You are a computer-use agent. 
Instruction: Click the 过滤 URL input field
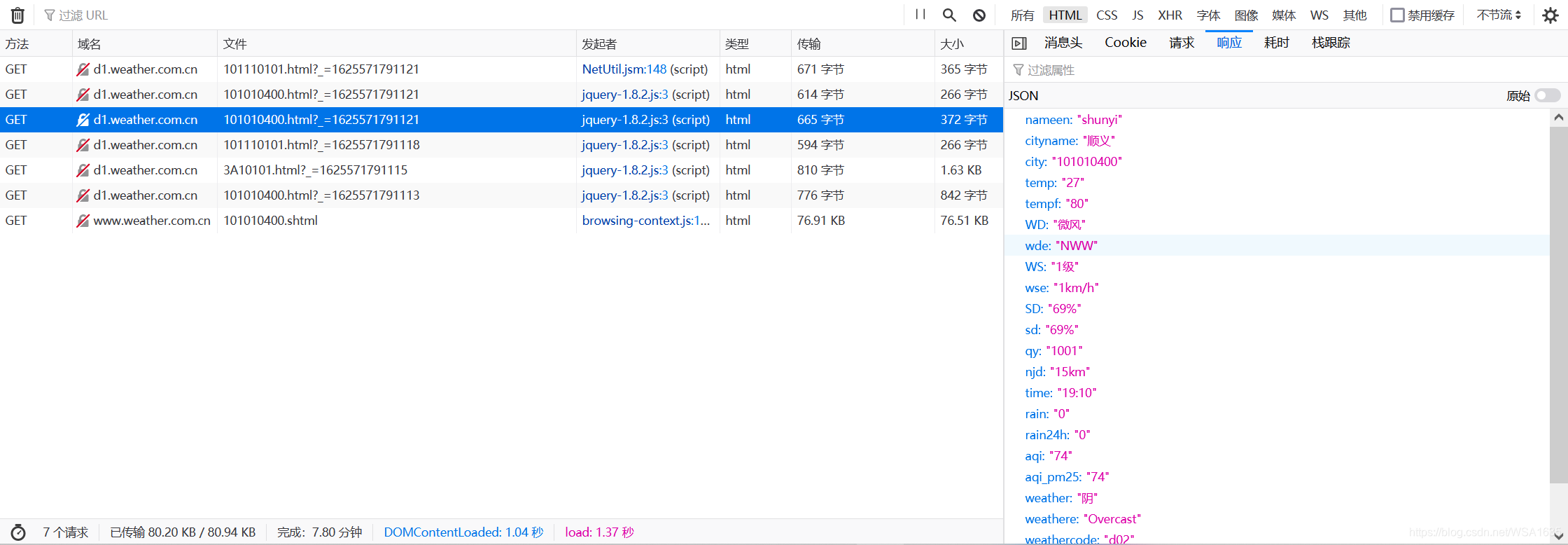469,15
